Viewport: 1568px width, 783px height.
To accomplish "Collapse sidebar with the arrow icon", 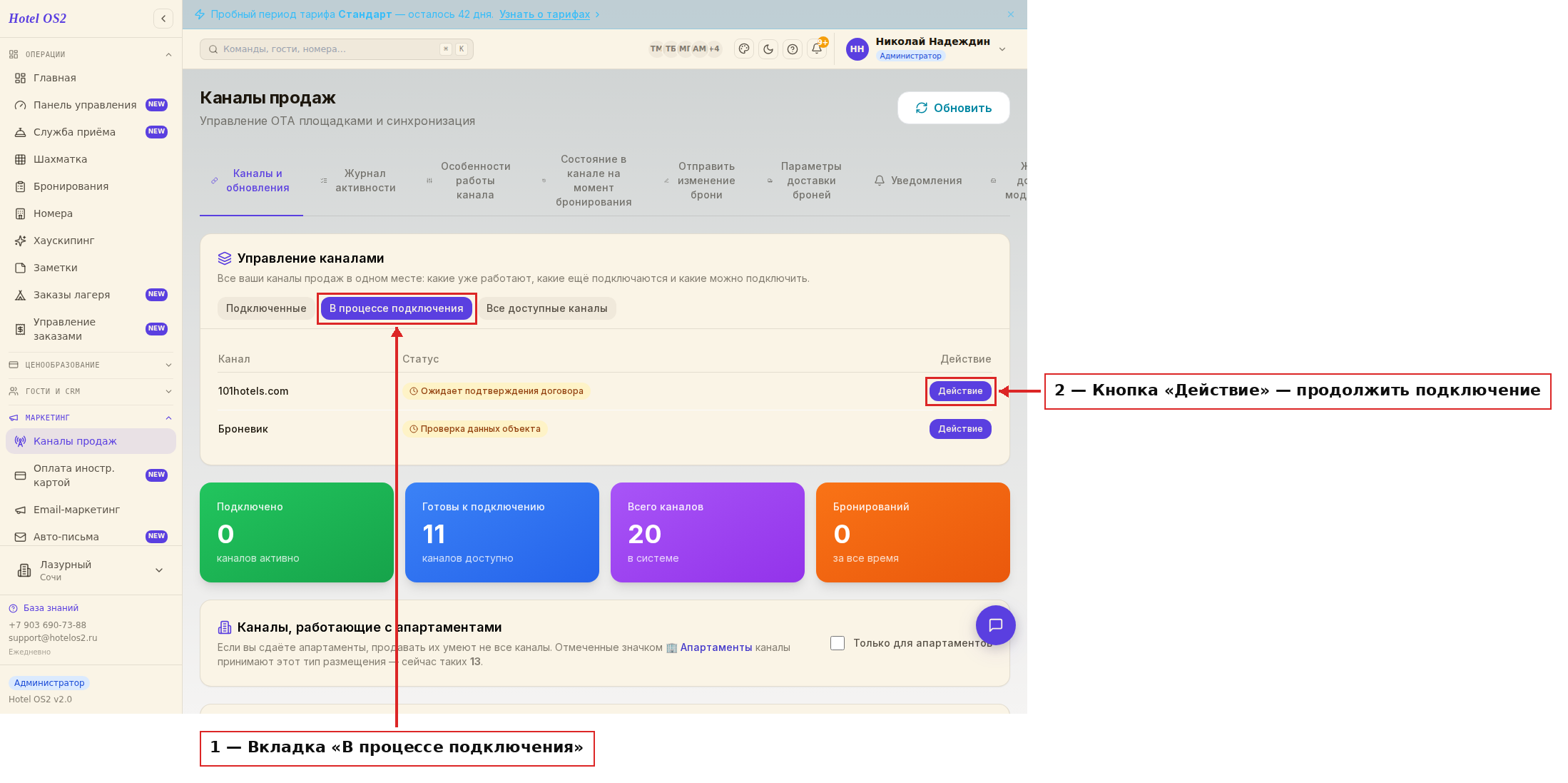I will [163, 19].
